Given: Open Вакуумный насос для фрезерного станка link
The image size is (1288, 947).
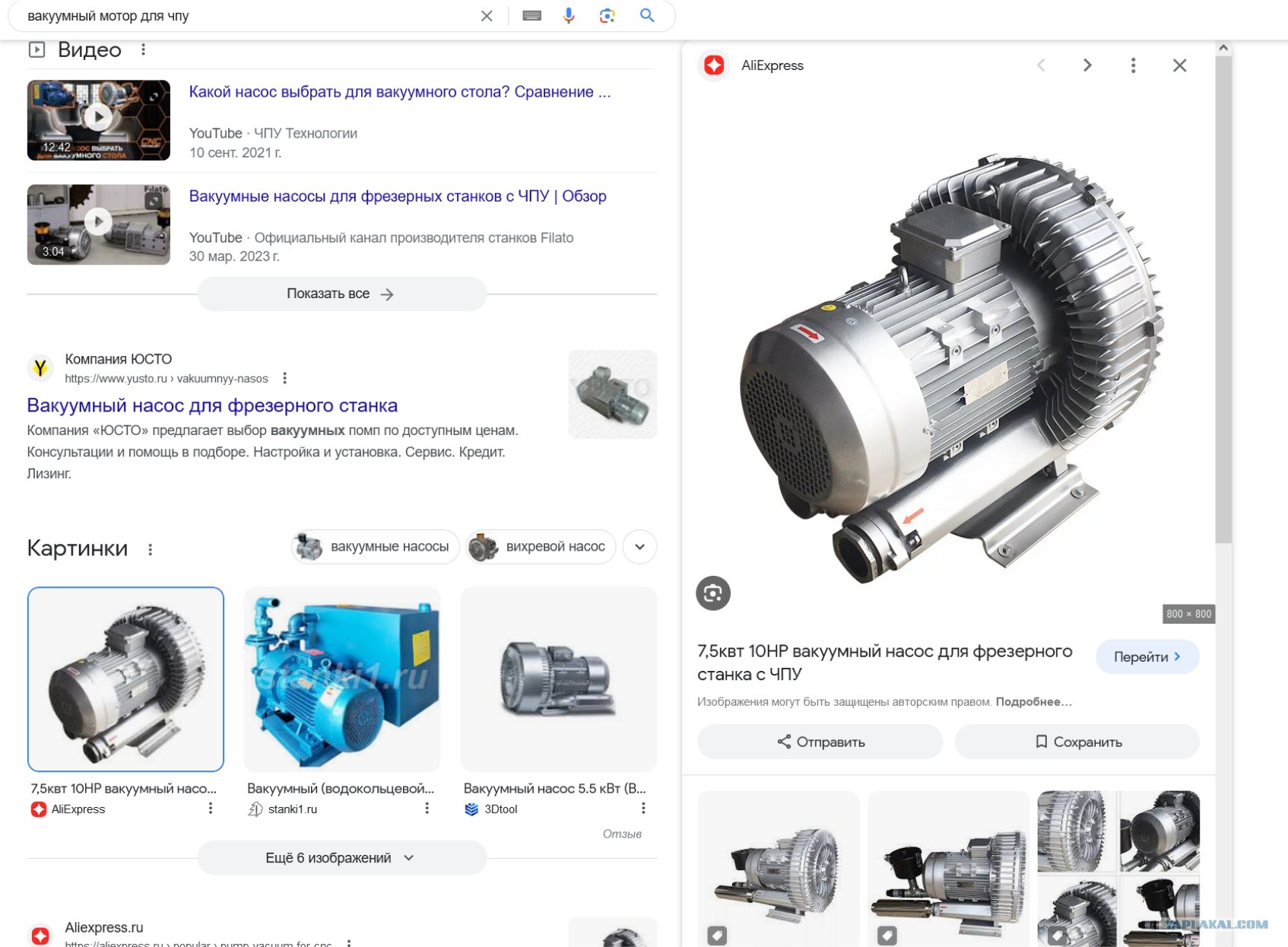Looking at the screenshot, I should [x=212, y=405].
